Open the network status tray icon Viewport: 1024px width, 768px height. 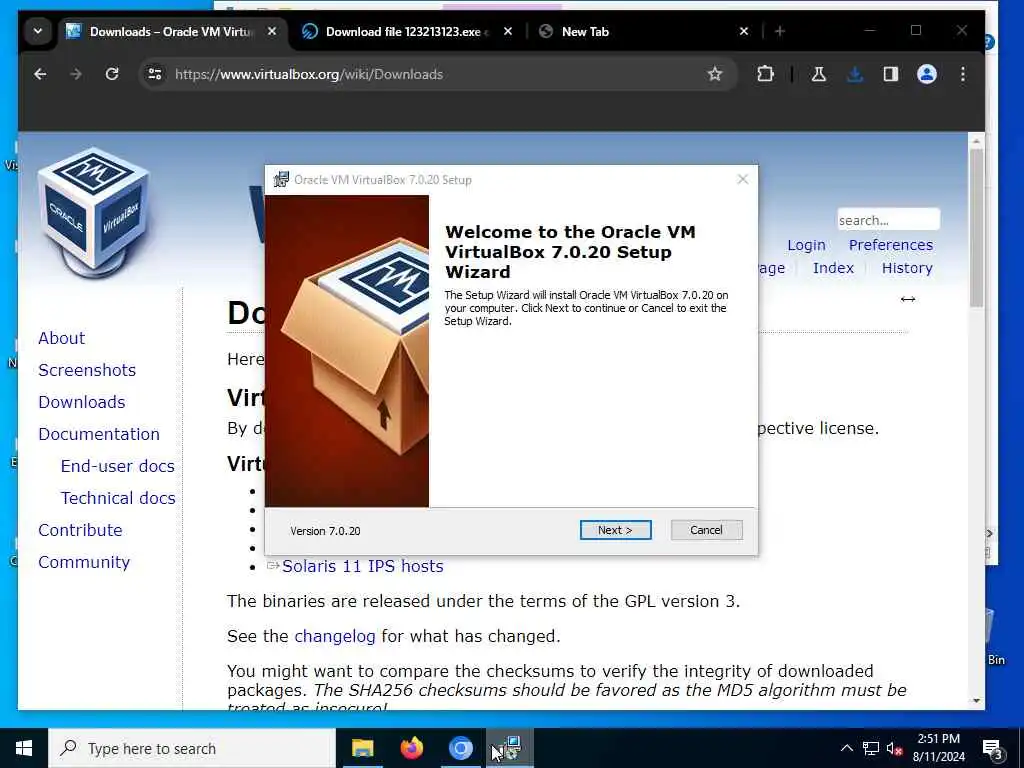[x=871, y=748]
